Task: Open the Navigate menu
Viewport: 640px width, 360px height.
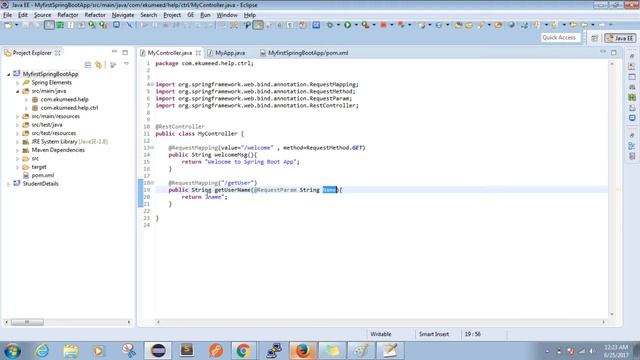Action: (123, 15)
